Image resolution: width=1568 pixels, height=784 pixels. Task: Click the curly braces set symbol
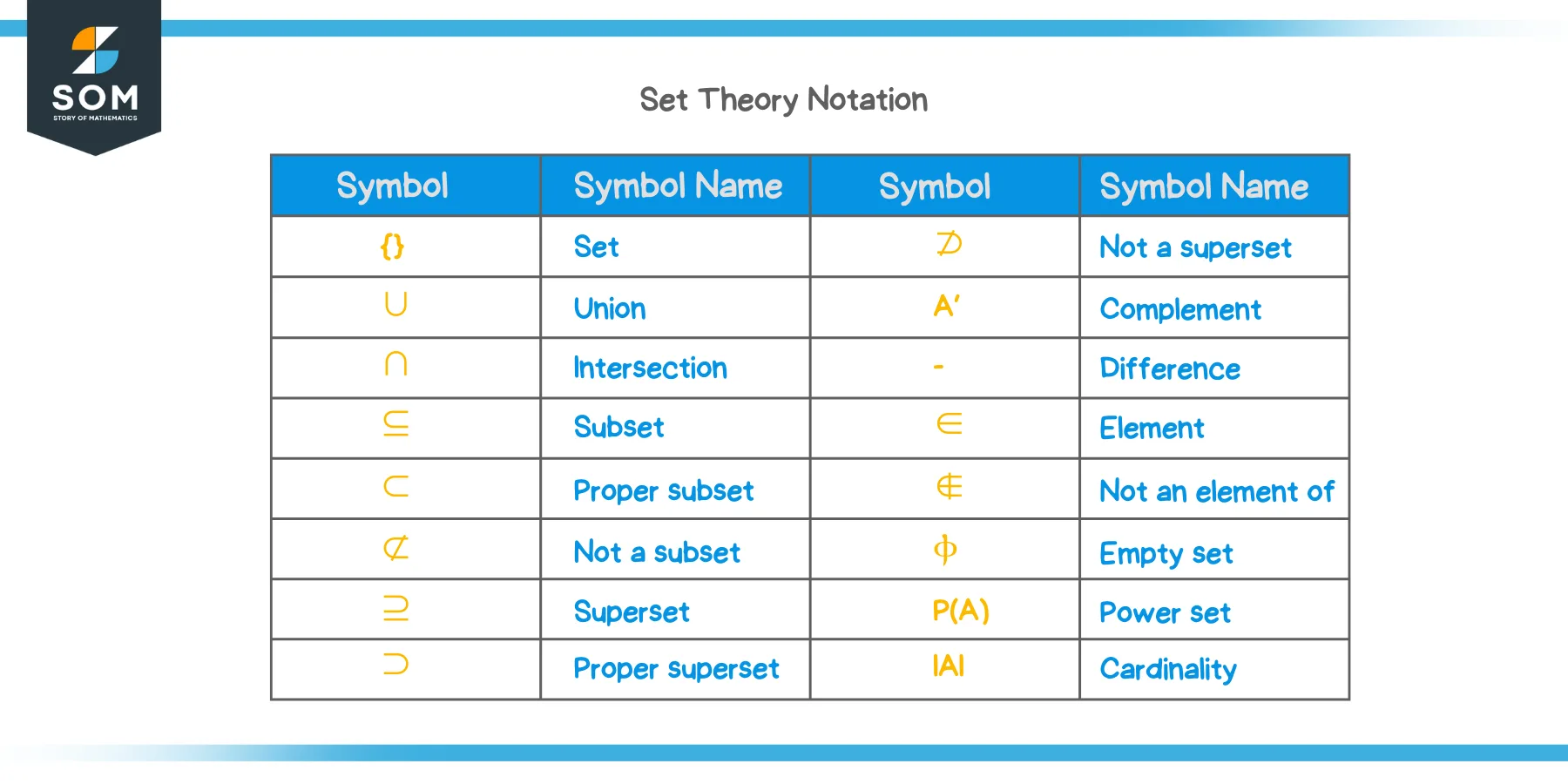tap(393, 247)
